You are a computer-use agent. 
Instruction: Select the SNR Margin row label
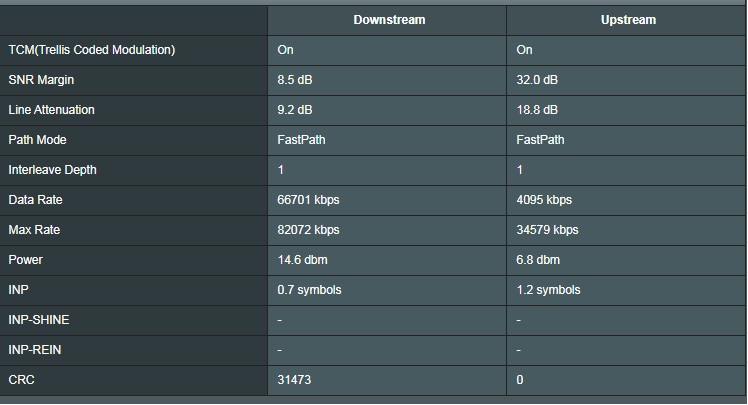pyautogui.click(x=41, y=80)
